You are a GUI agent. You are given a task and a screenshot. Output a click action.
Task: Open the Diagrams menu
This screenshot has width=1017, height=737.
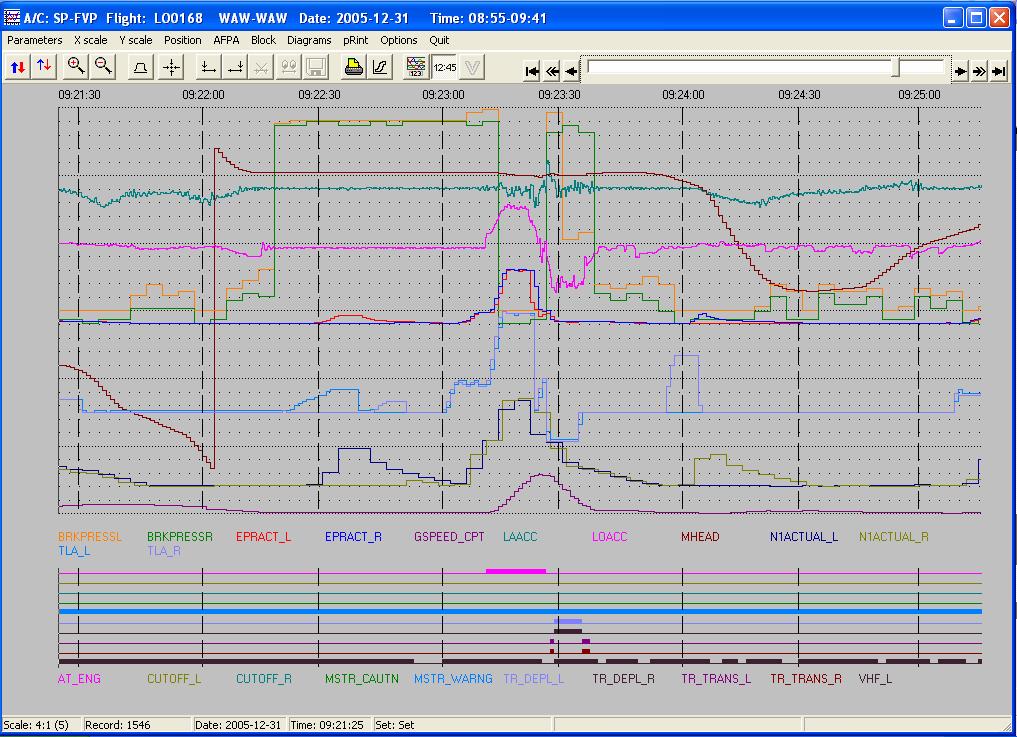click(x=309, y=40)
